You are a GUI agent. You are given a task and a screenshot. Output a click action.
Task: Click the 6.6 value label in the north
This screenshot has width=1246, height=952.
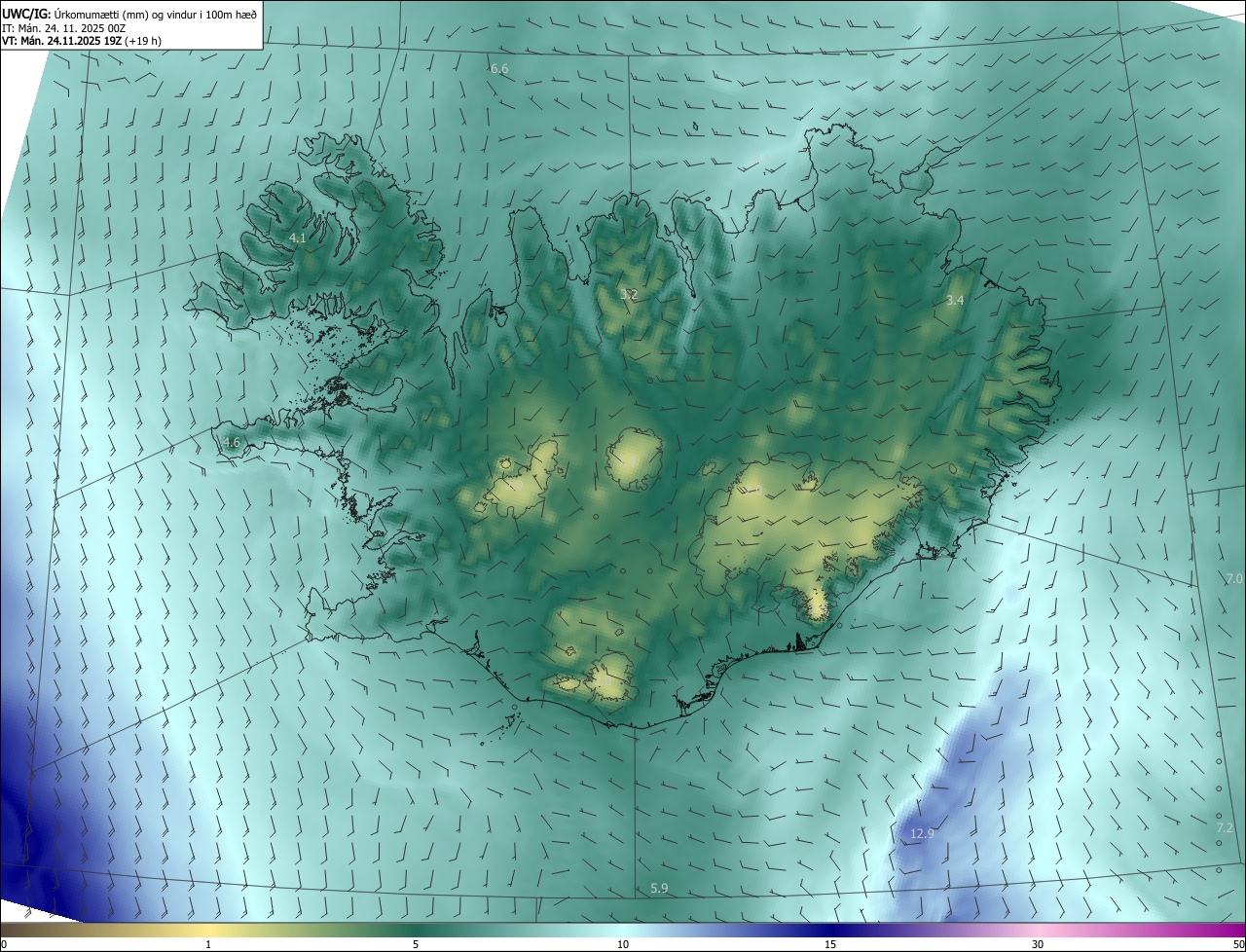pos(499,69)
